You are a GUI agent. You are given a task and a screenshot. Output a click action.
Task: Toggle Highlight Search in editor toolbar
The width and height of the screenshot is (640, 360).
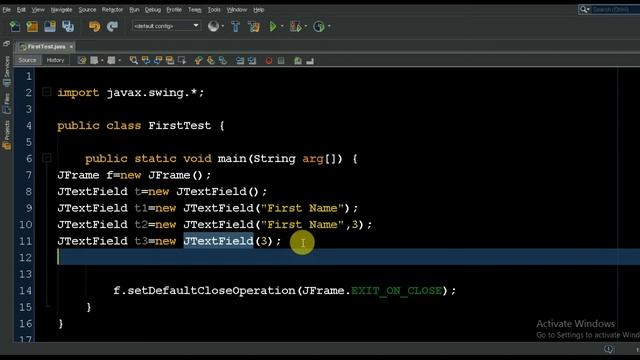click(170, 61)
